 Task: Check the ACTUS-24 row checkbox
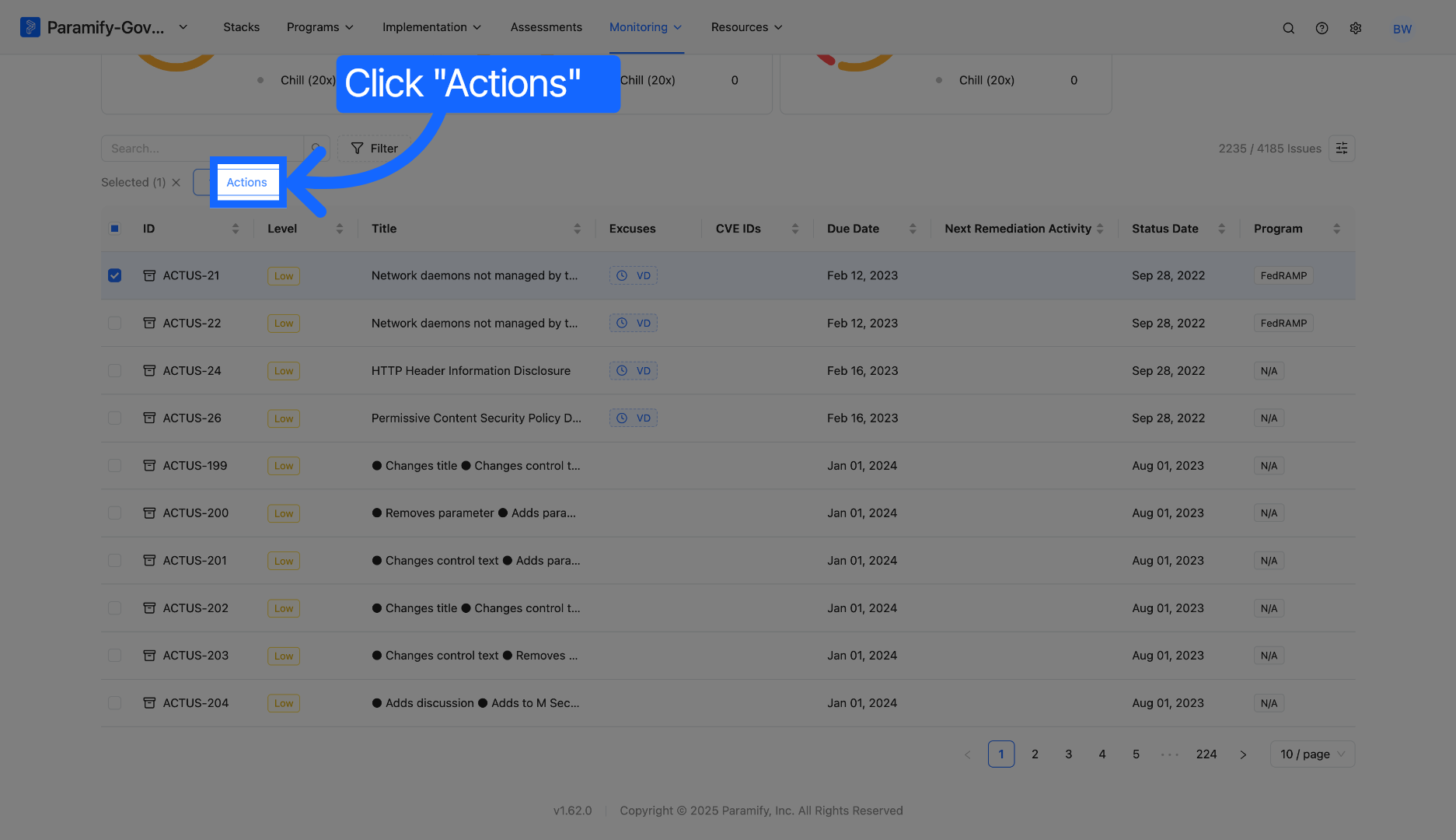(114, 370)
